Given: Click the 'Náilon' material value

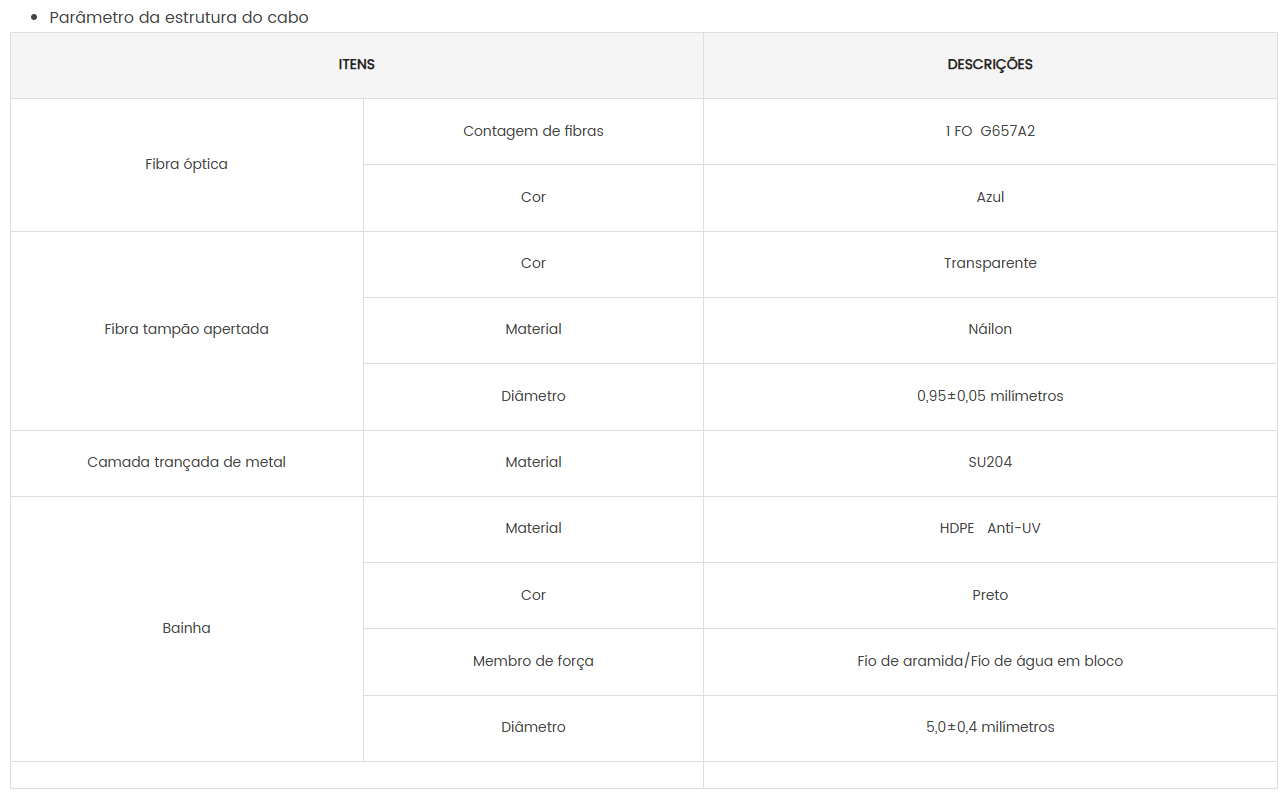Looking at the screenshot, I should [990, 329].
